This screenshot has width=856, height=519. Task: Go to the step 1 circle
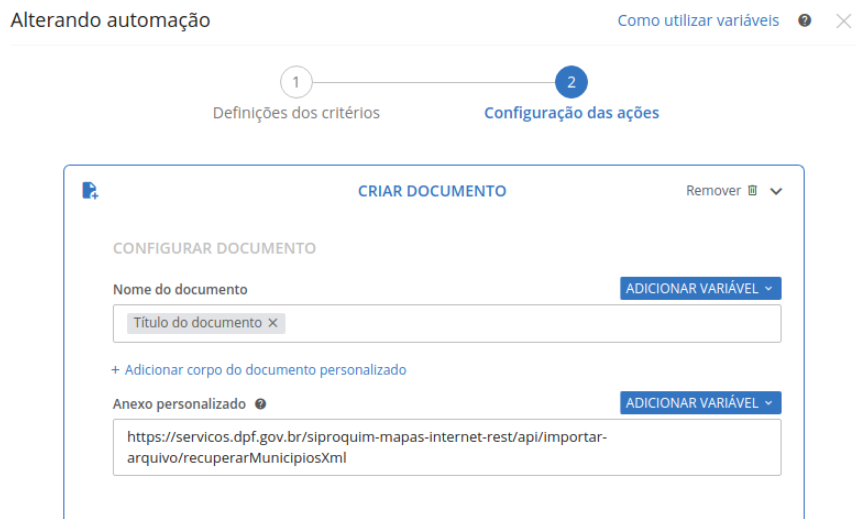pos(296,82)
